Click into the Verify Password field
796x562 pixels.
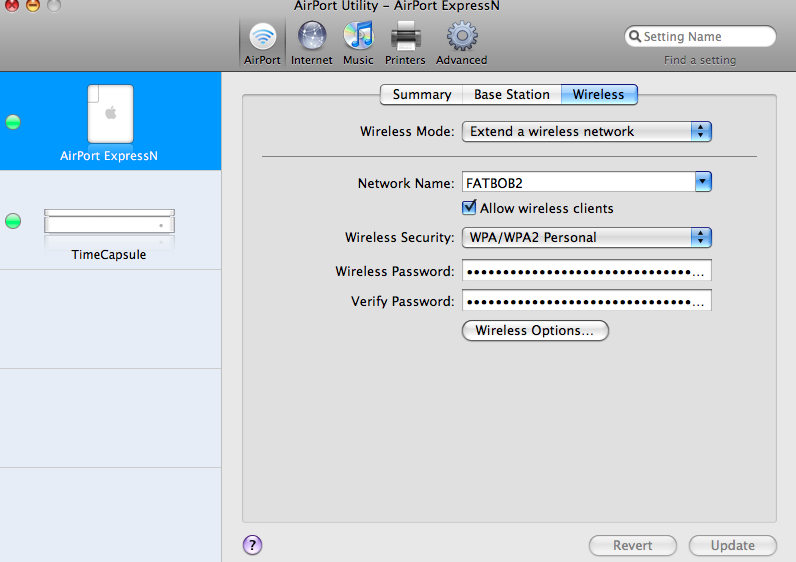tap(586, 301)
